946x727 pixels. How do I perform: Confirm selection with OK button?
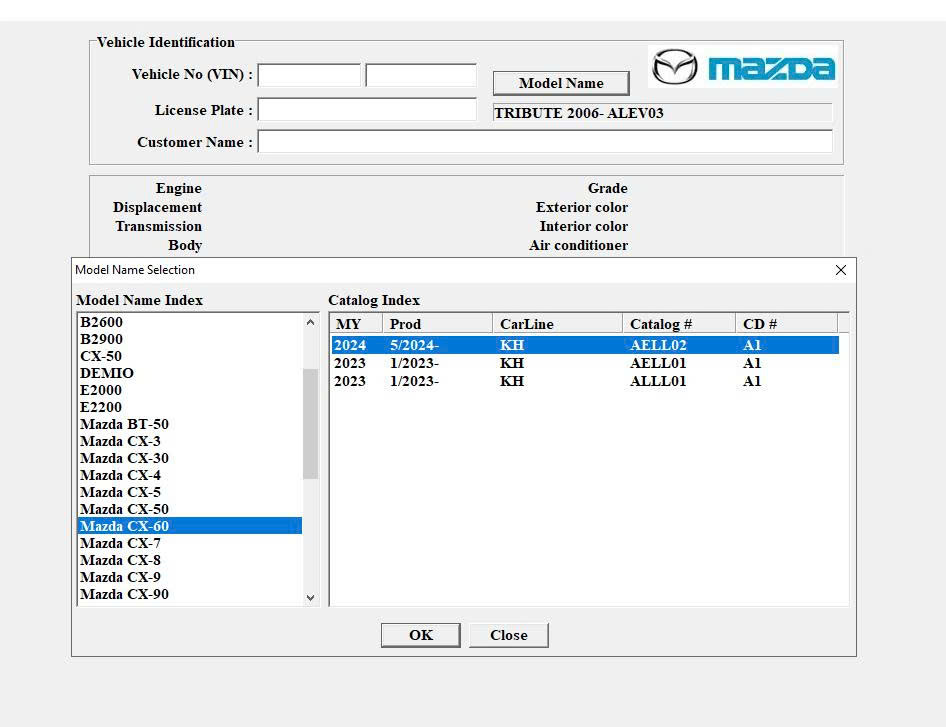click(421, 635)
